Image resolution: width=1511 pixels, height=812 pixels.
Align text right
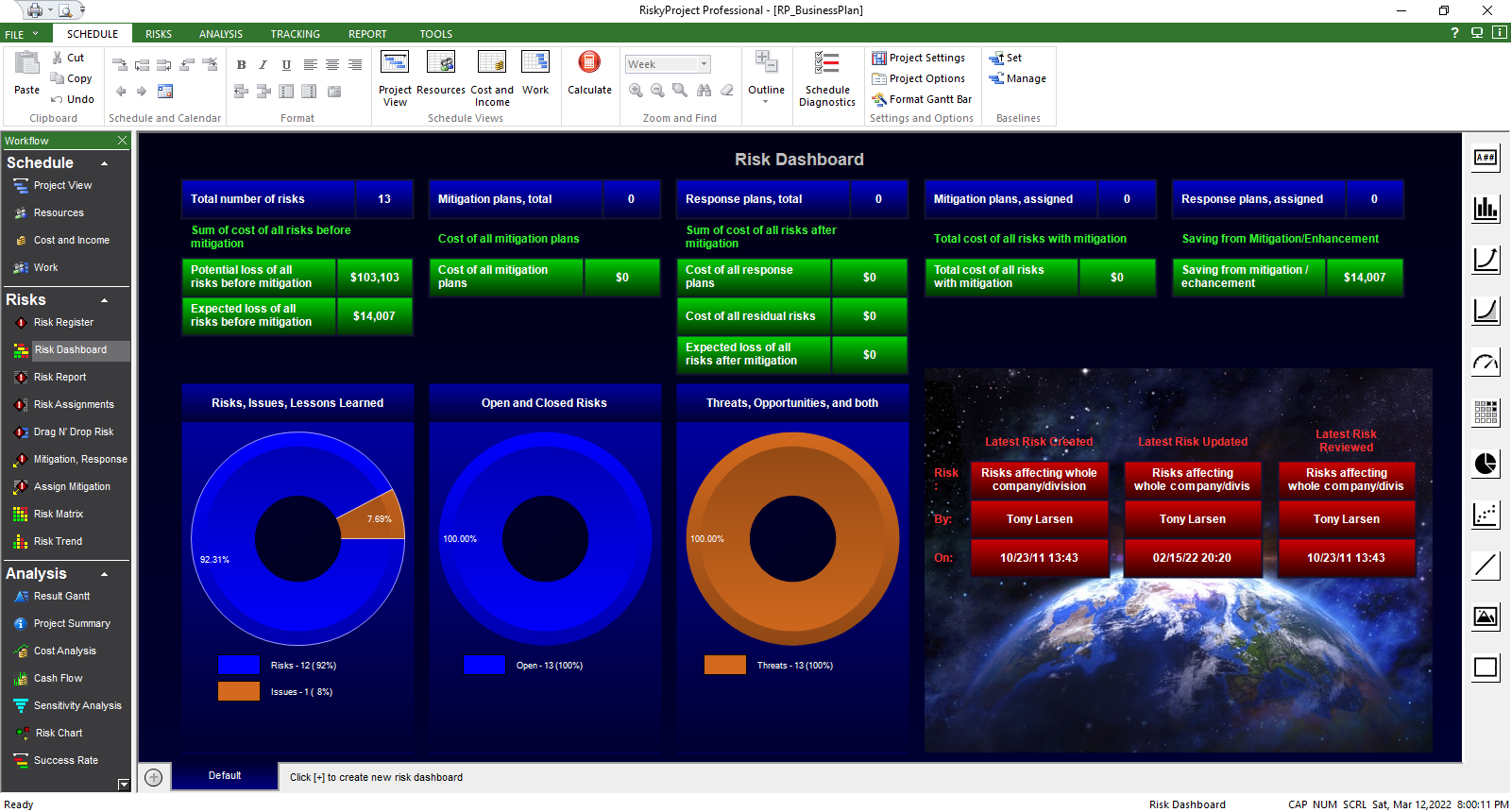tap(355, 65)
